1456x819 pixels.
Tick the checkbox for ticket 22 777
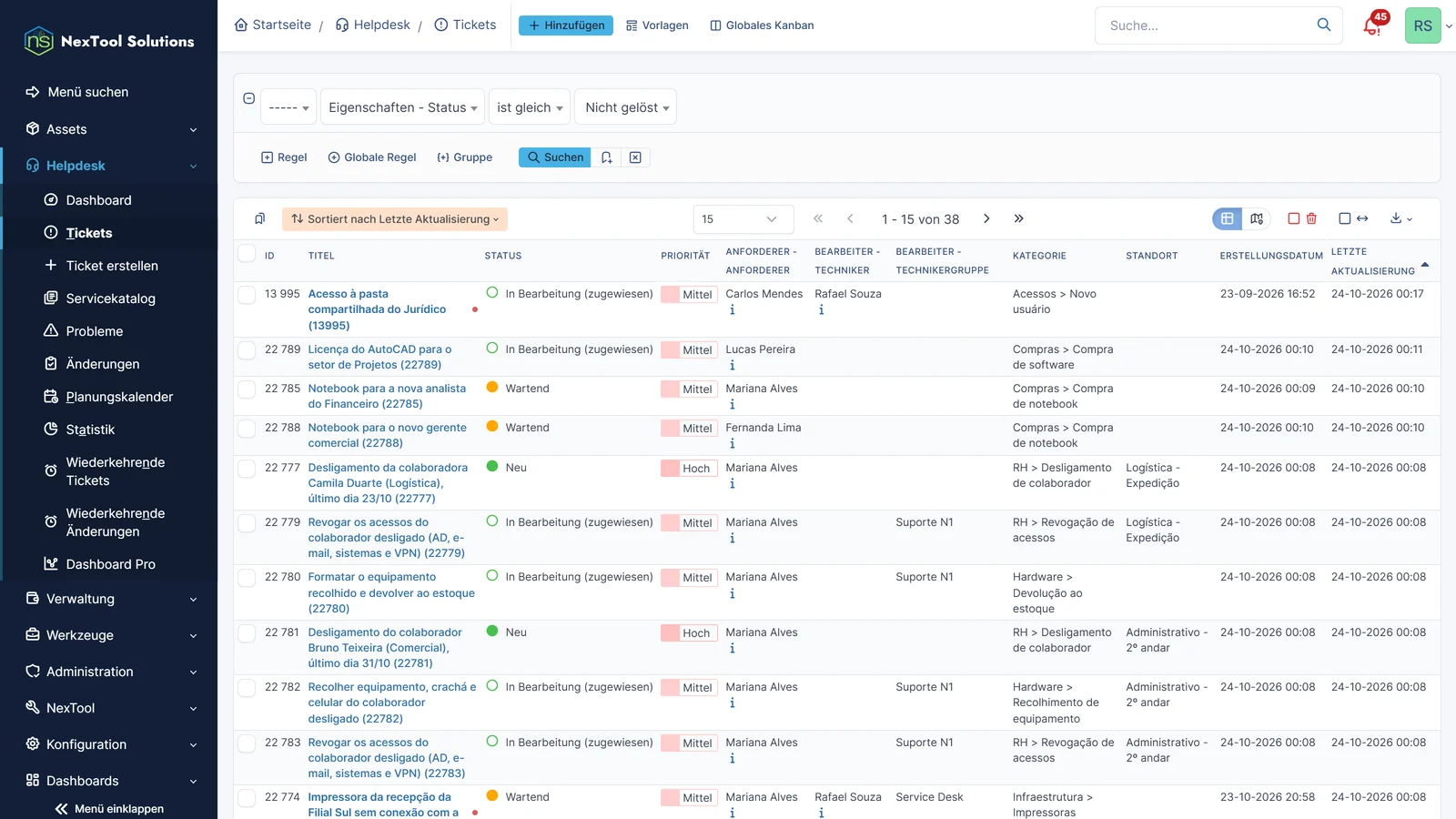pos(247,468)
